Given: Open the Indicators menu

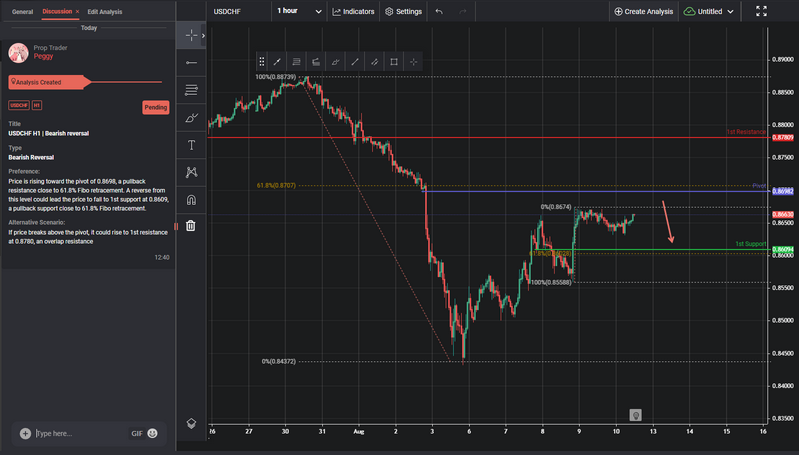Looking at the screenshot, I should [353, 11].
